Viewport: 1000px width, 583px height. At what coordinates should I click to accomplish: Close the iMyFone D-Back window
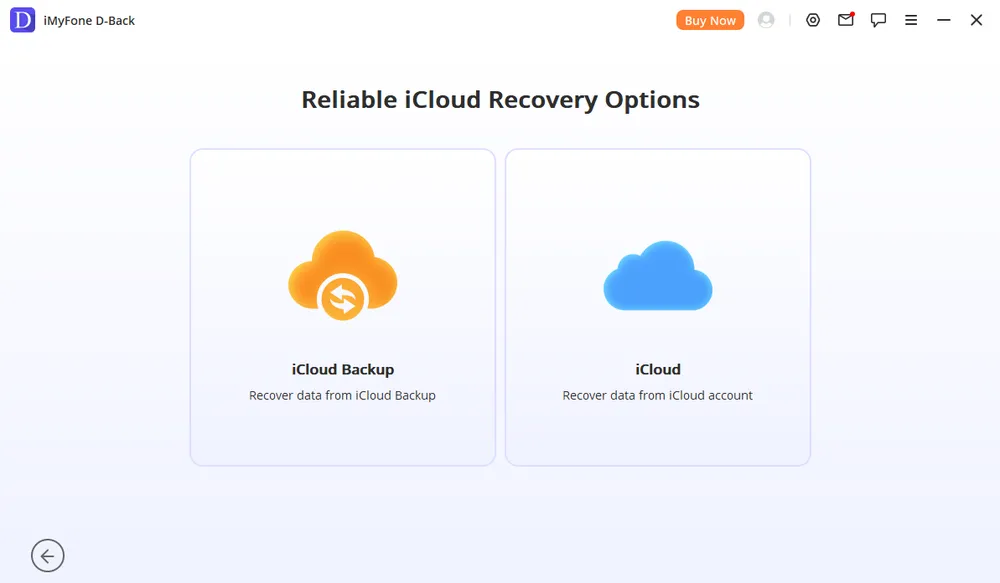pos(975,19)
